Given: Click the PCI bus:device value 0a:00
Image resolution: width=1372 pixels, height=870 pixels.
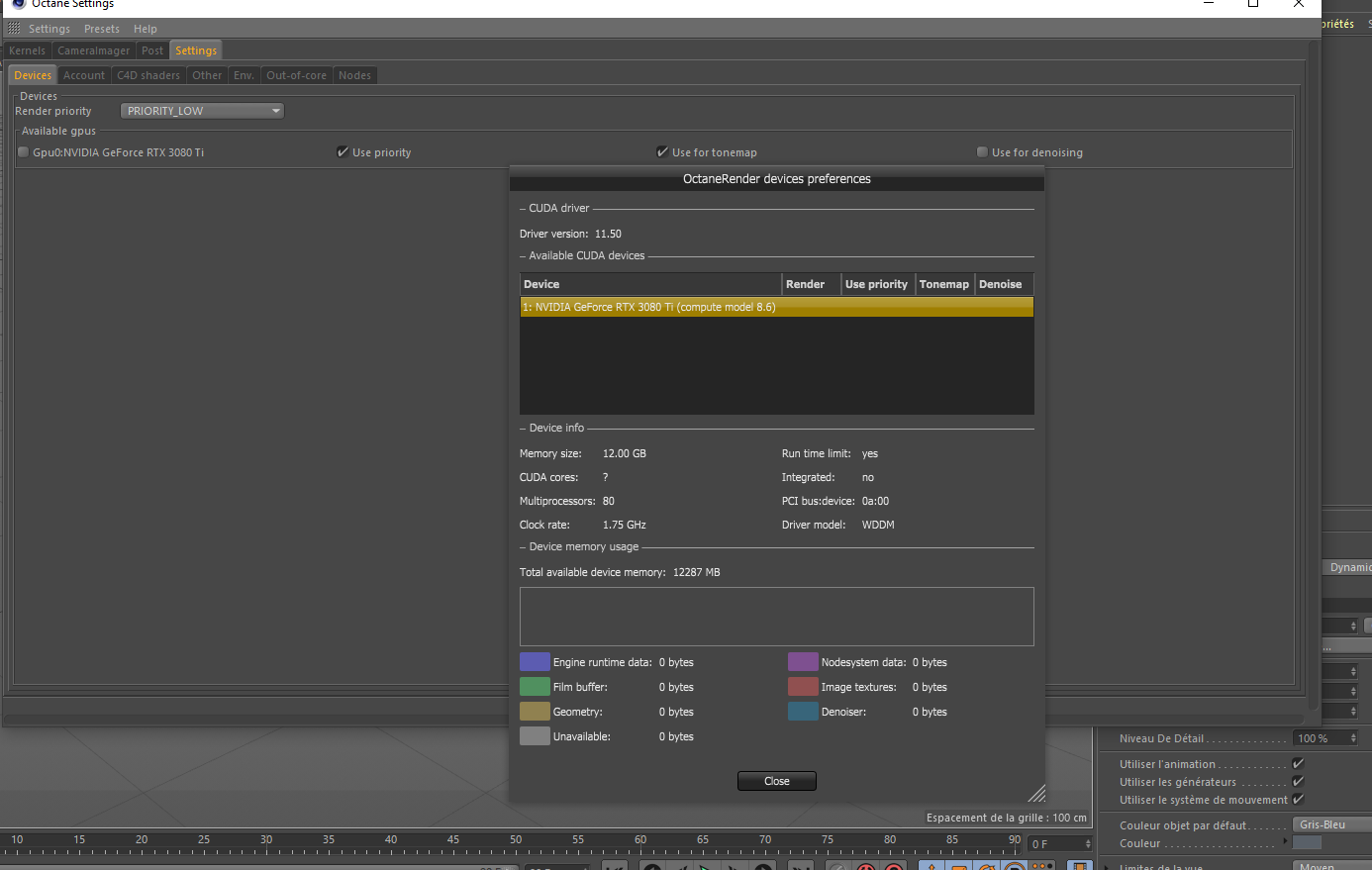Looking at the screenshot, I should click(875, 501).
